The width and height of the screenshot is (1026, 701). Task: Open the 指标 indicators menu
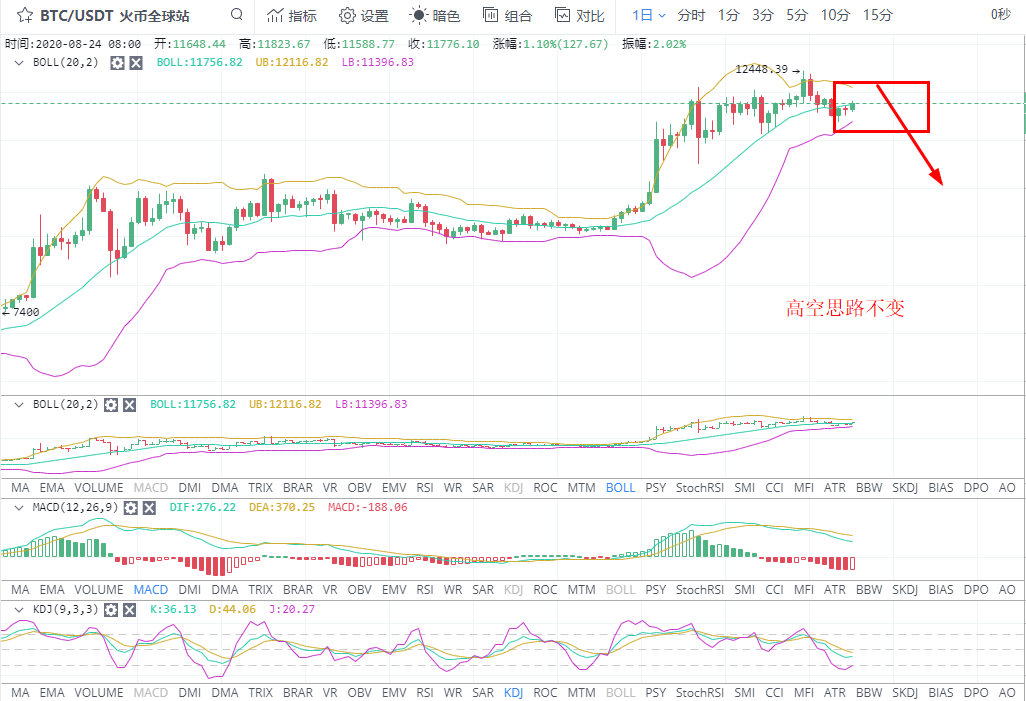tap(292, 16)
